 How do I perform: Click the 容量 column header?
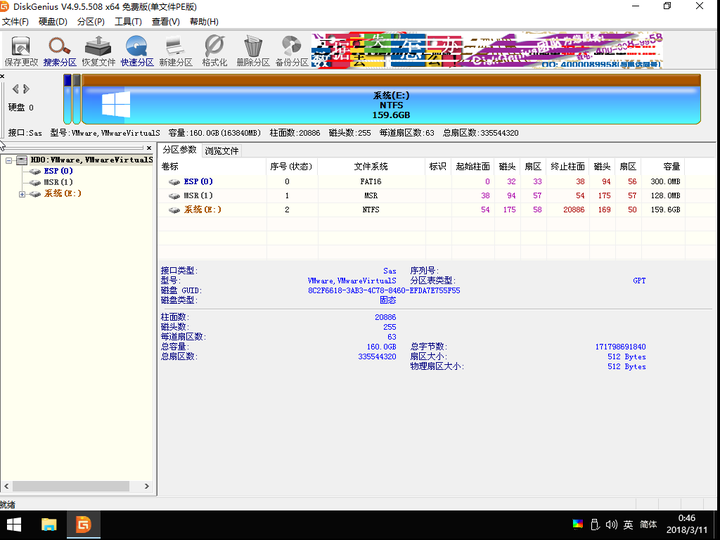663,167
